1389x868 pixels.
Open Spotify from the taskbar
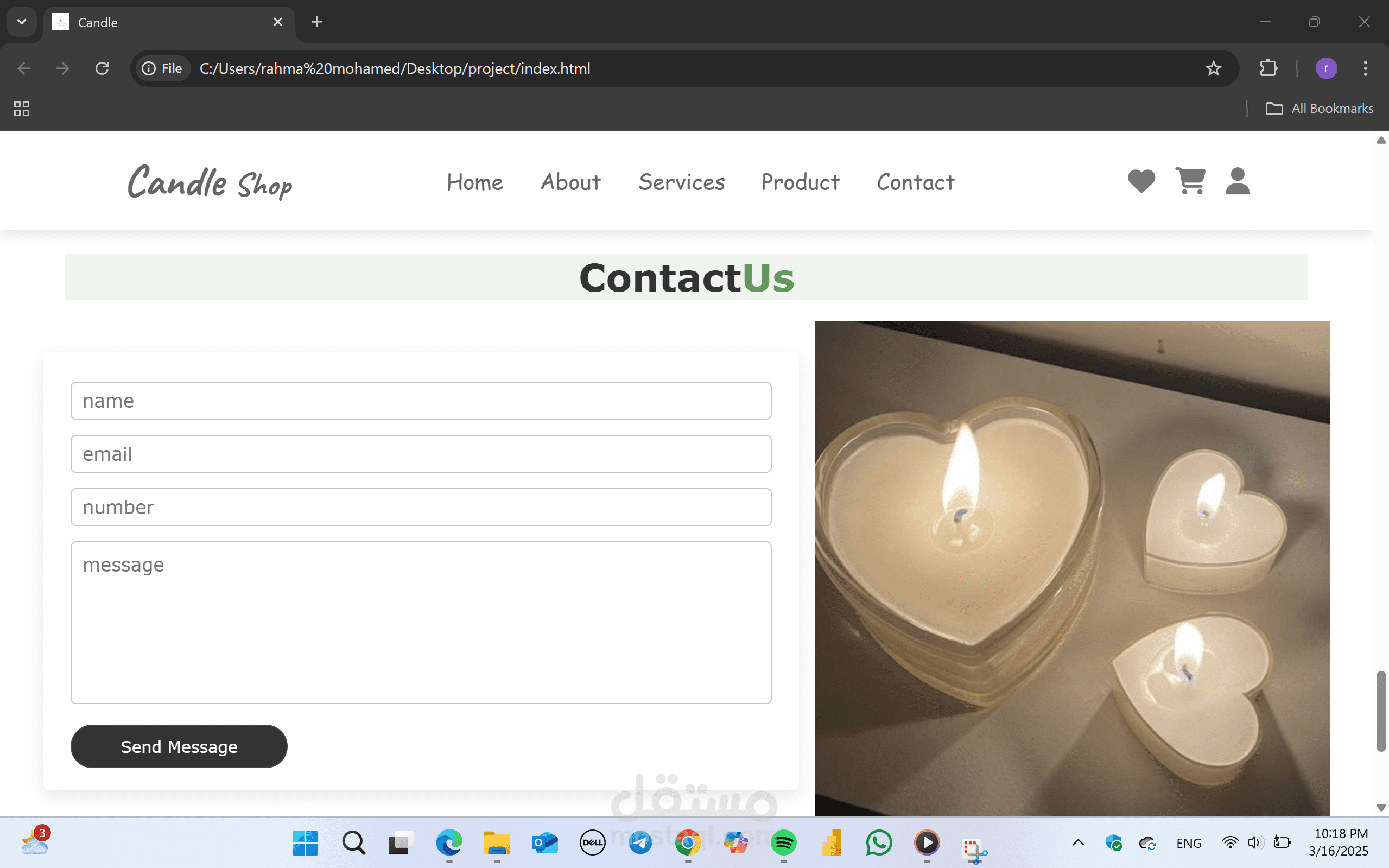[x=783, y=842]
